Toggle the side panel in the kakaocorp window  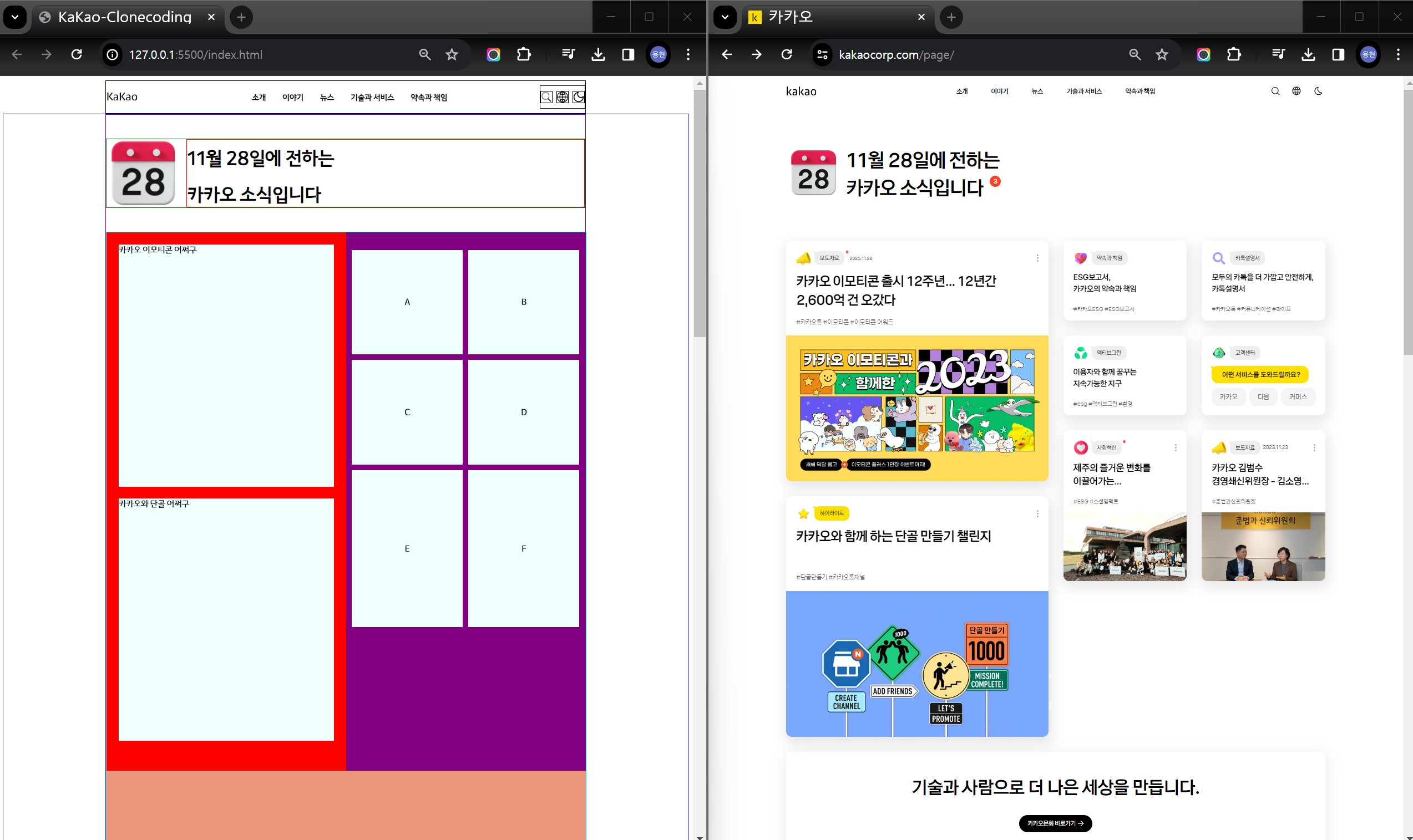coord(1338,54)
